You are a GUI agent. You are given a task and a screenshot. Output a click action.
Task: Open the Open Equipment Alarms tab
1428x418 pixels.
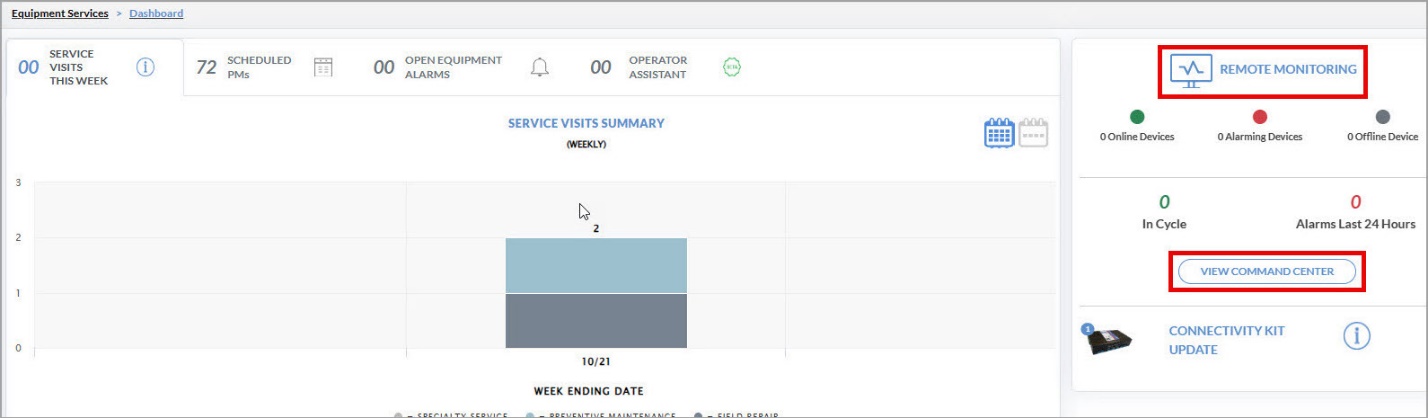click(x=463, y=67)
